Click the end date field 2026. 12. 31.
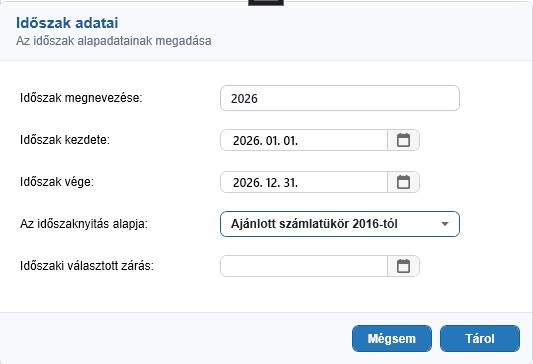533x364 pixels. coord(304,182)
